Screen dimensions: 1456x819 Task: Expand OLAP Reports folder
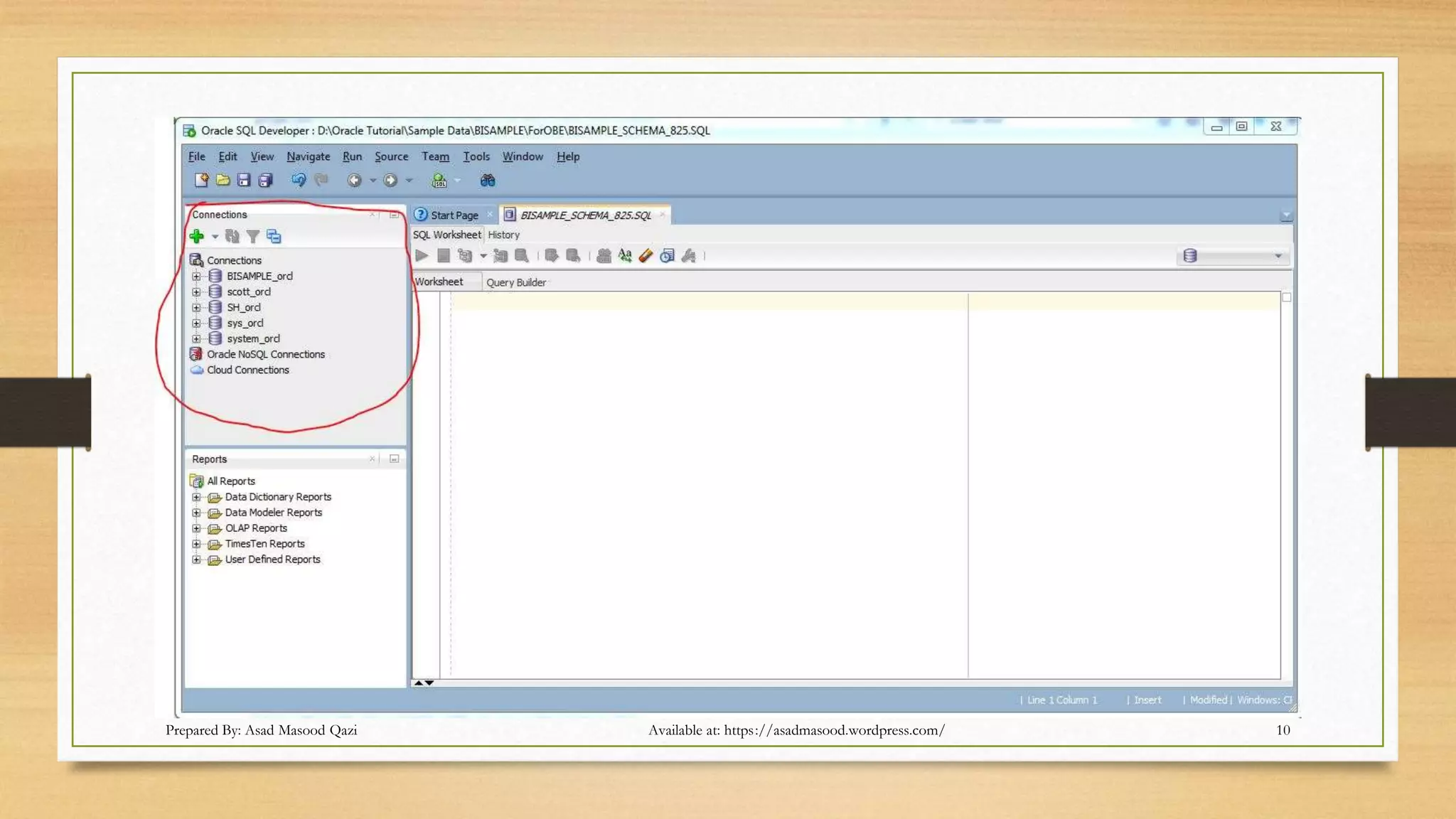[196, 529]
